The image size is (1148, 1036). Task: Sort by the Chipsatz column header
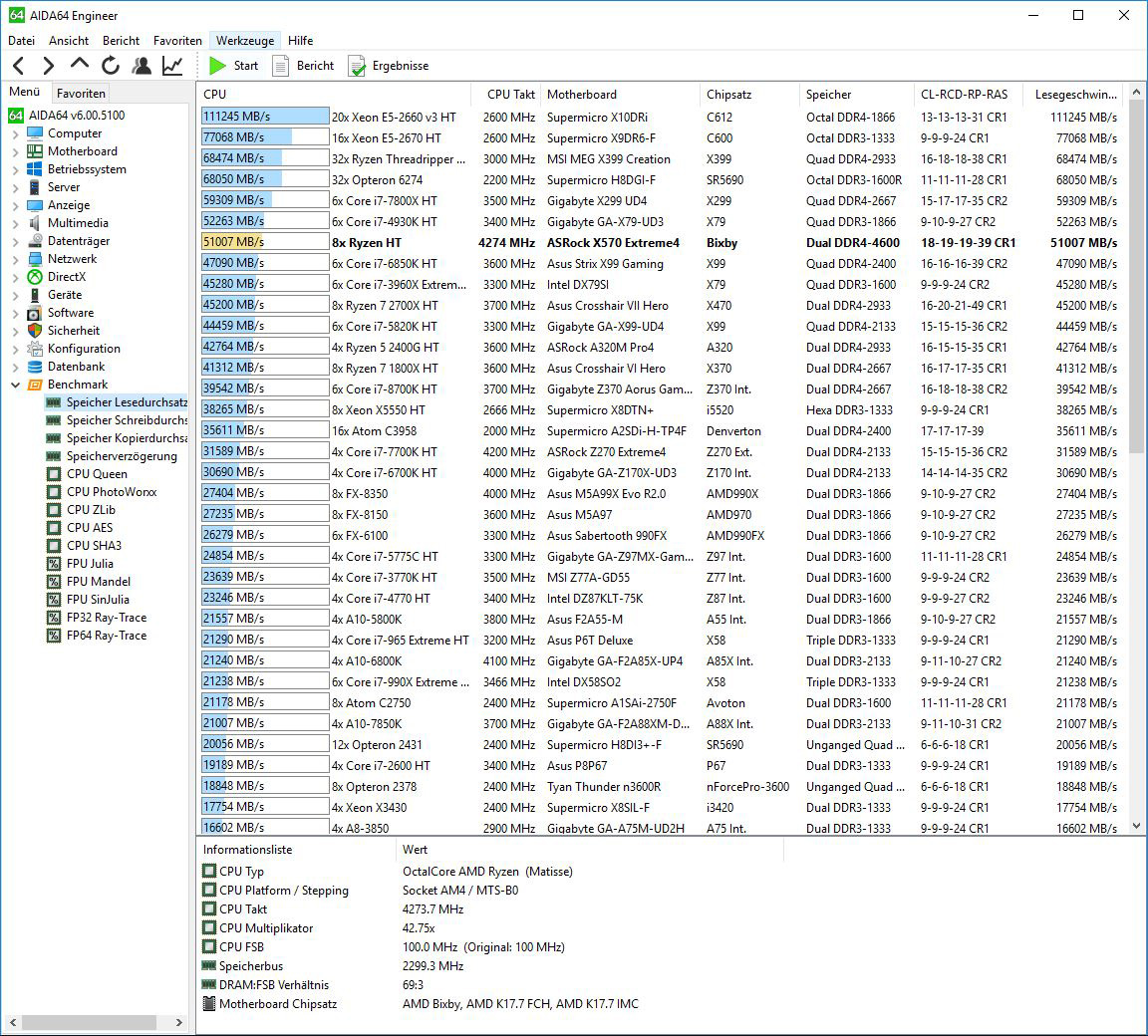pos(749,95)
